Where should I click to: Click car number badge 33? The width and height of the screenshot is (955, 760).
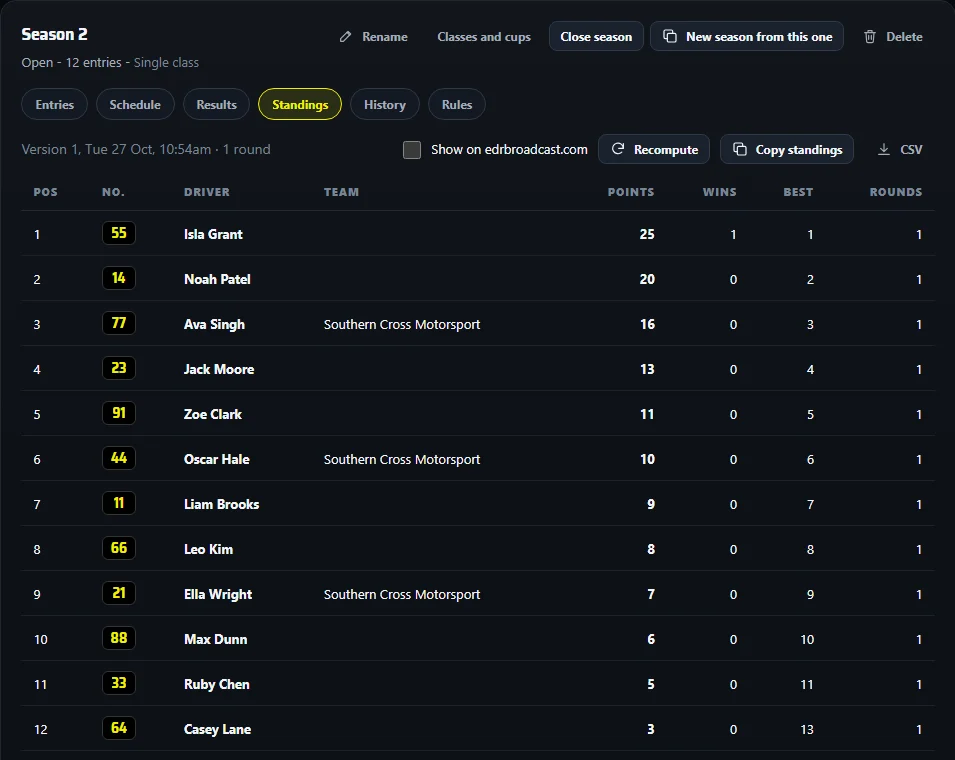[x=119, y=684]
